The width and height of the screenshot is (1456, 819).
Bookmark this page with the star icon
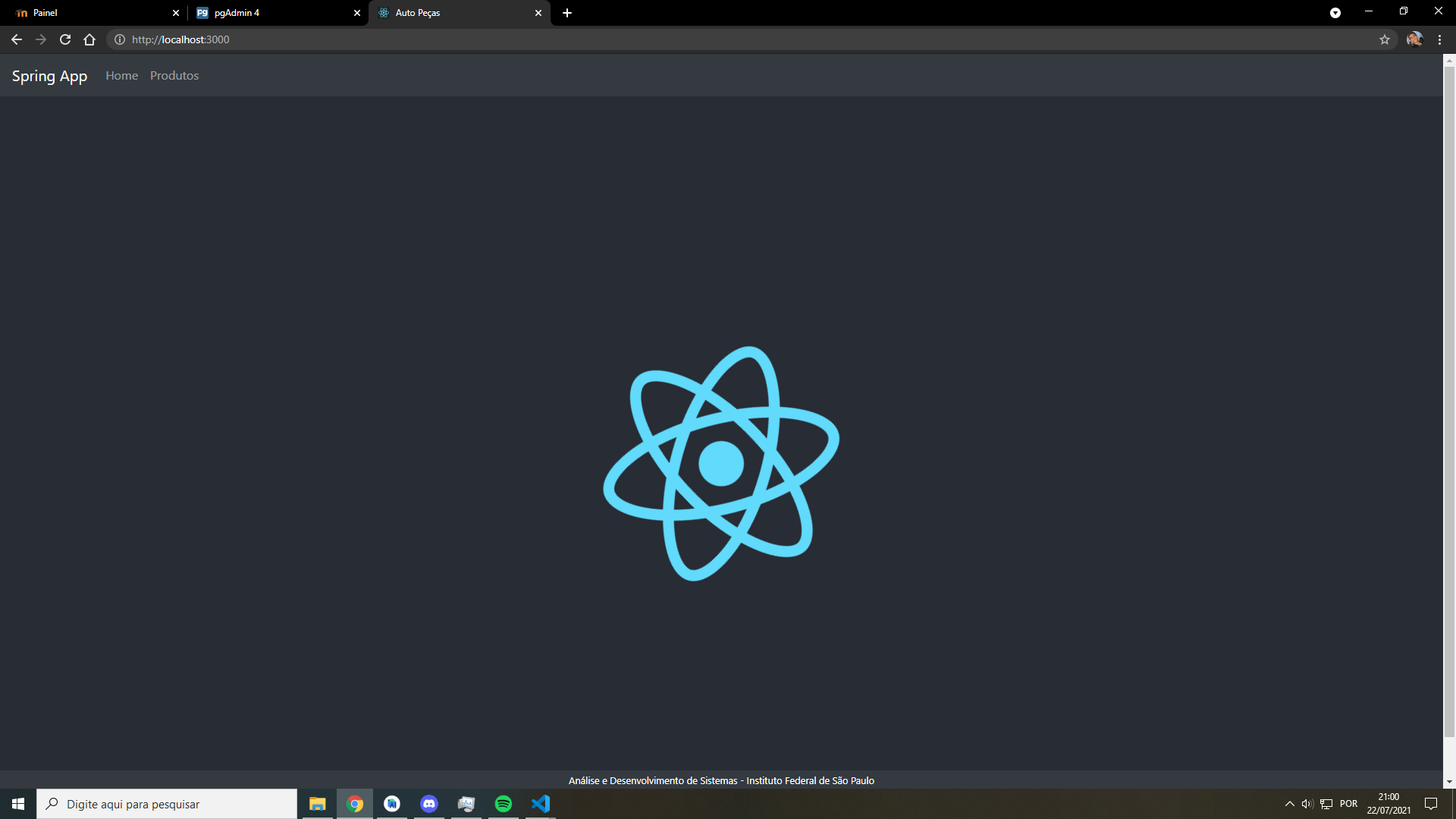click(x=1385, y=39)
